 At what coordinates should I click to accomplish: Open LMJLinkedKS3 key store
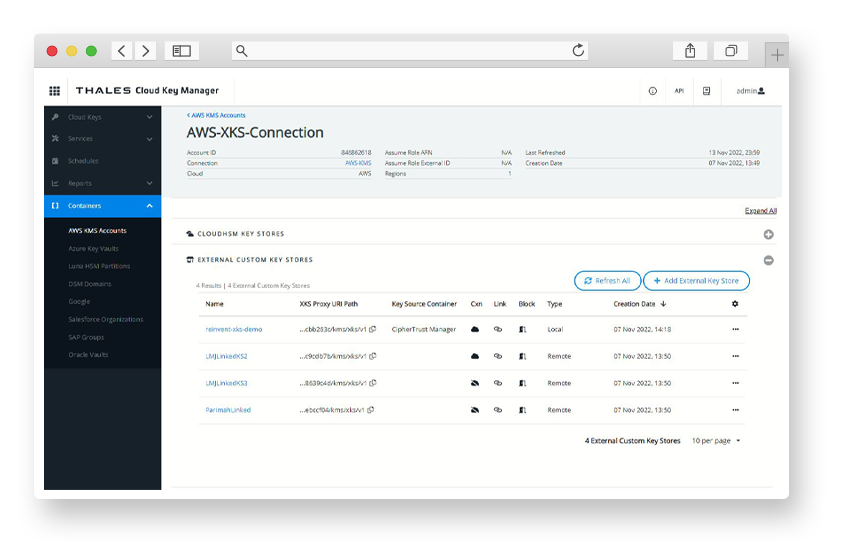click(x=227, y=383)
